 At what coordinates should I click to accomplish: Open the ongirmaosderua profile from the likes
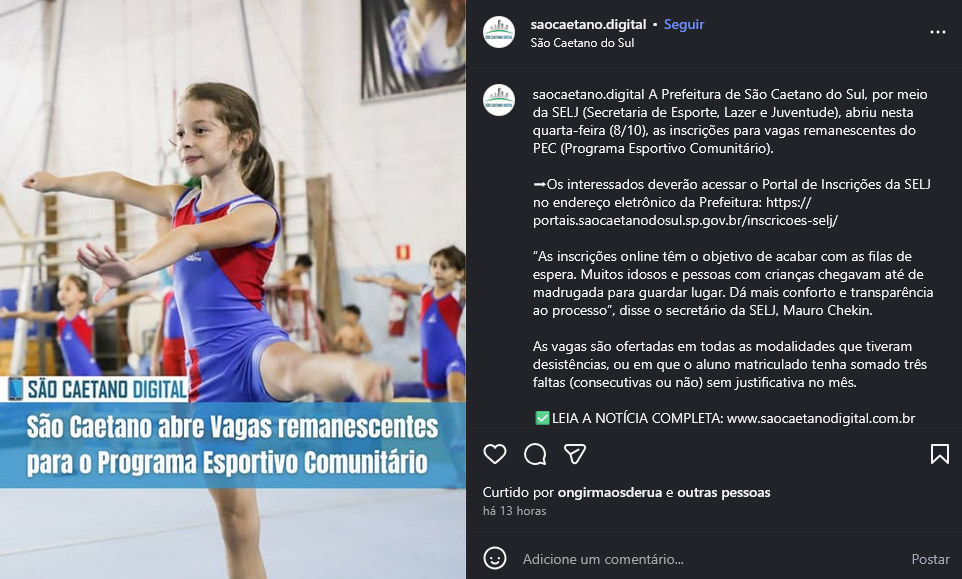(609, 493)
